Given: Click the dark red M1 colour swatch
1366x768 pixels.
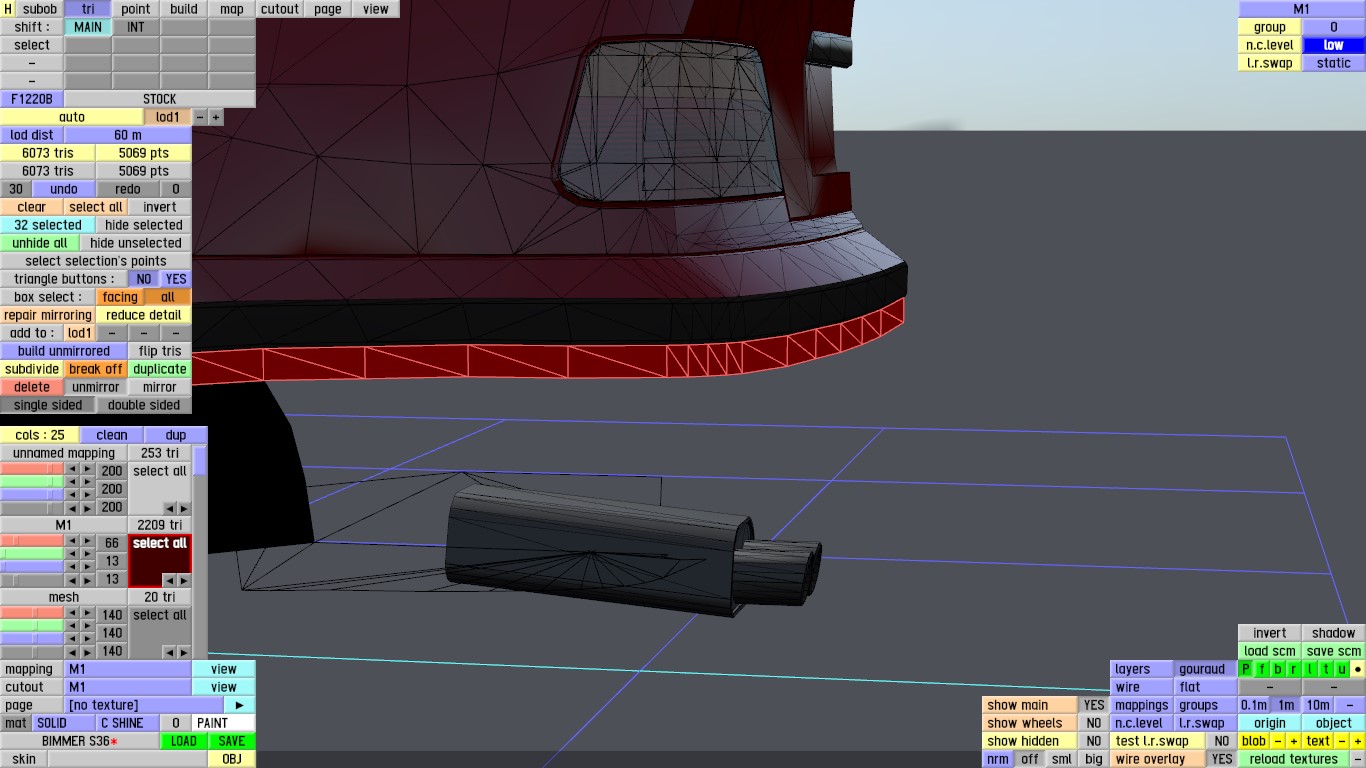Looking at the screenshot, I should point(160,561).
